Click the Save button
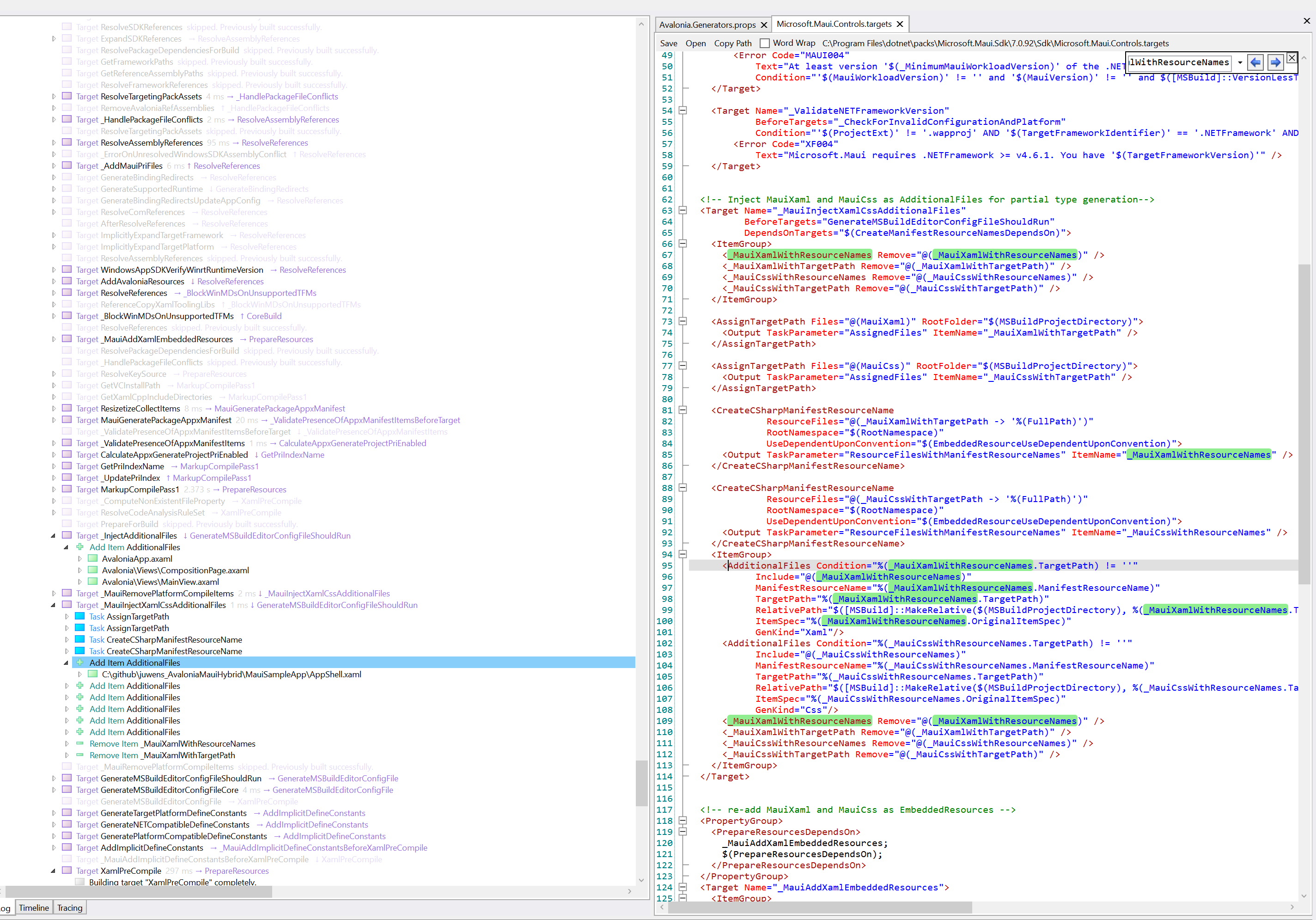The height and width of the screenshot is (920, 1316). 668,43
